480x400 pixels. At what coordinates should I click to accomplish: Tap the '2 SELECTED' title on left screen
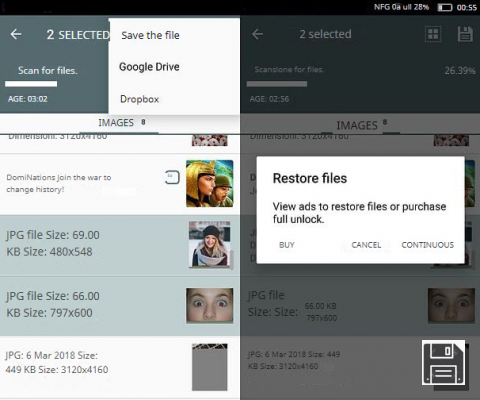click(x=78, y=35)
